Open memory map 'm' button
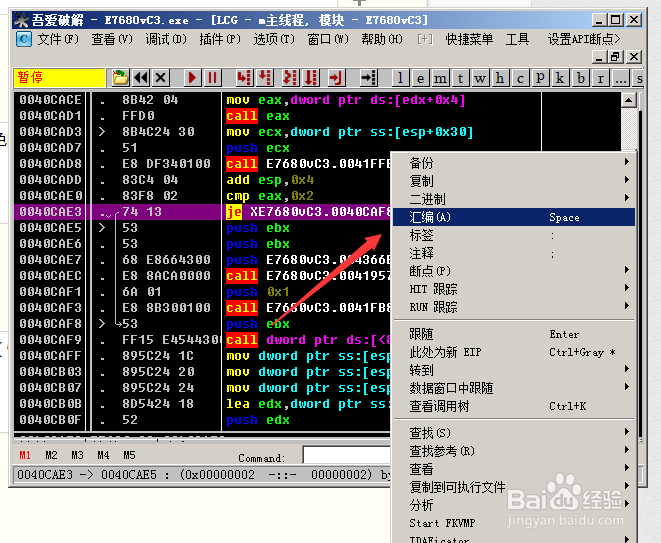This screenshot has height=543, width=661. point(440,78)
